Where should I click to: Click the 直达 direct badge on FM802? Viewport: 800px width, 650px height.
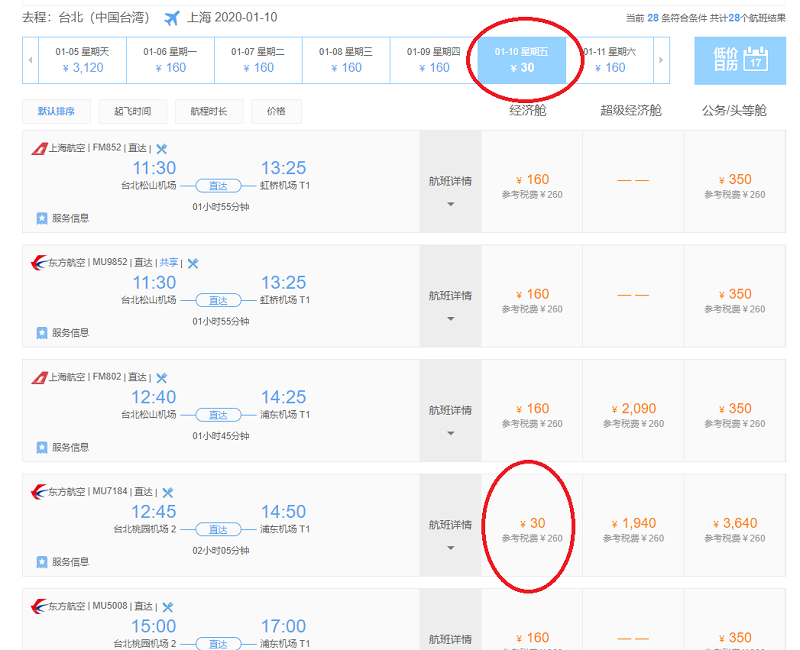point(218,415)
